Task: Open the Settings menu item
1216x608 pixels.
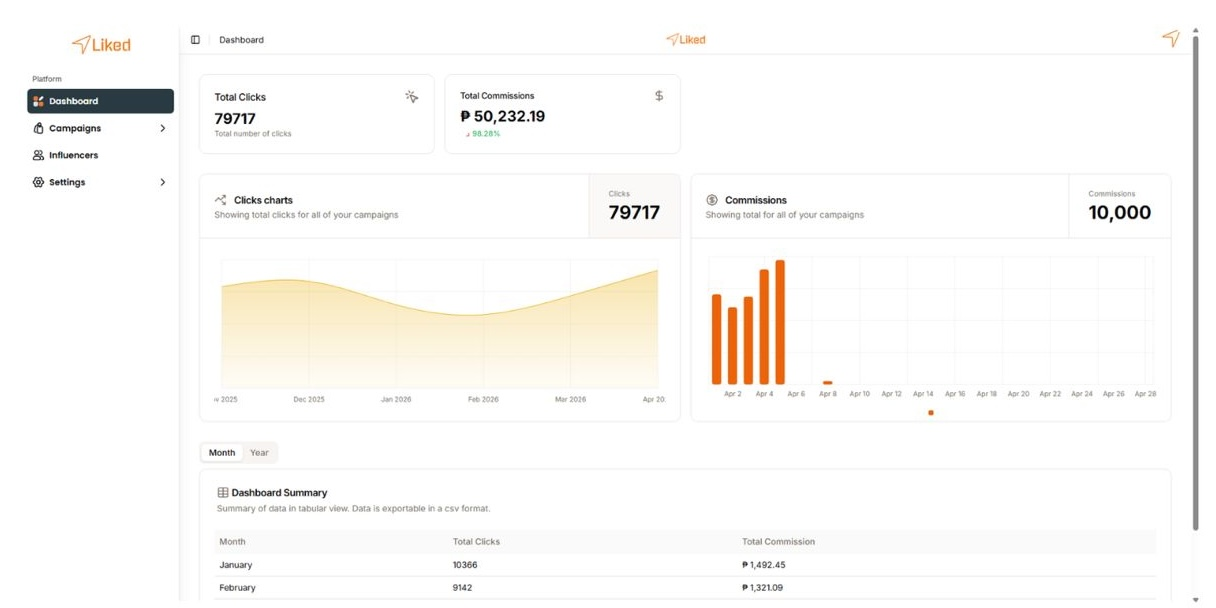Action: pyautogui.click(x=100, y=182)
